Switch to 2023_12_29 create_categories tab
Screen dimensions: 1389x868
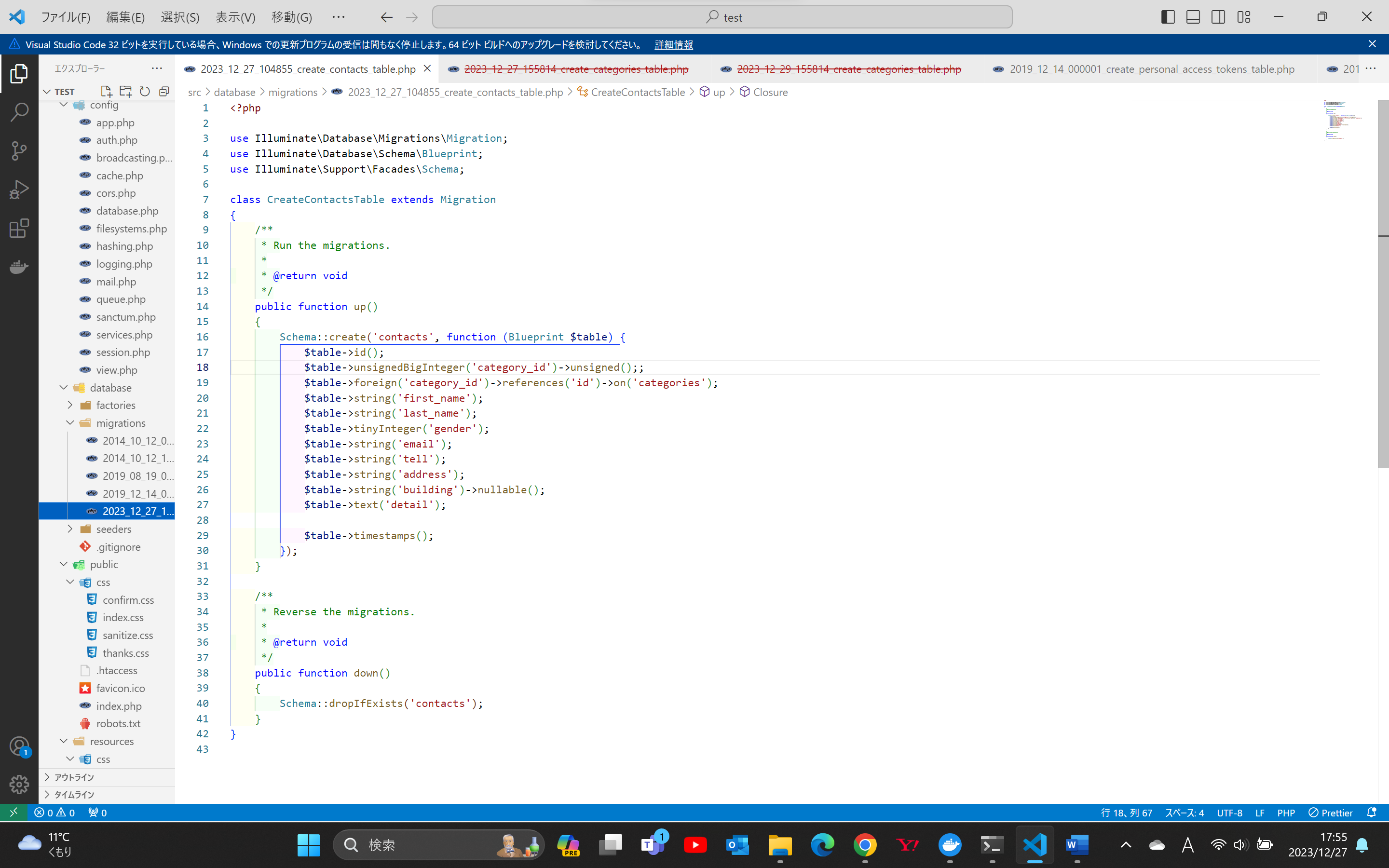tap(848, 69)
